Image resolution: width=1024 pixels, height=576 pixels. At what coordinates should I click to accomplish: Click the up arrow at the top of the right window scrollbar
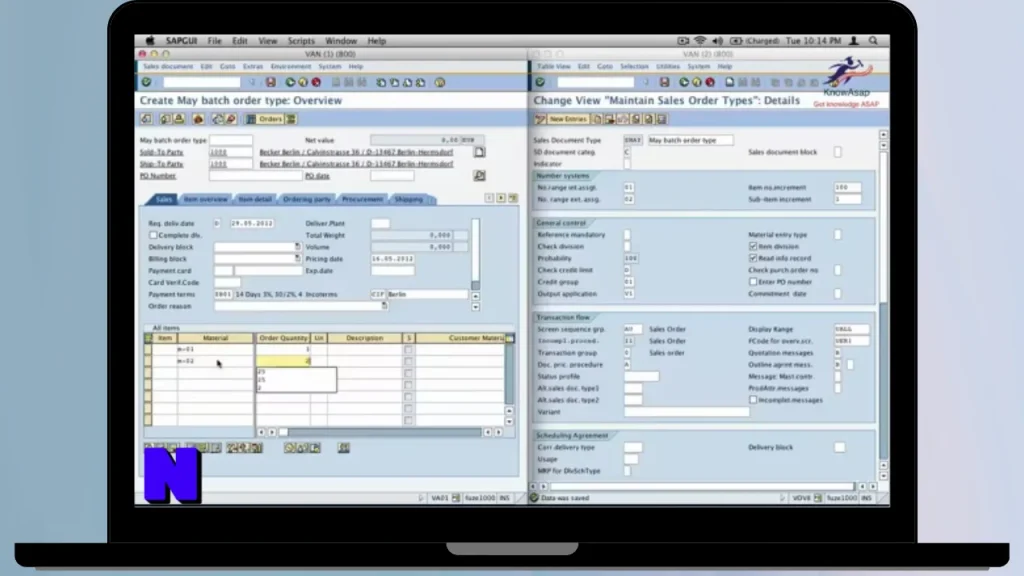point(884,135)
